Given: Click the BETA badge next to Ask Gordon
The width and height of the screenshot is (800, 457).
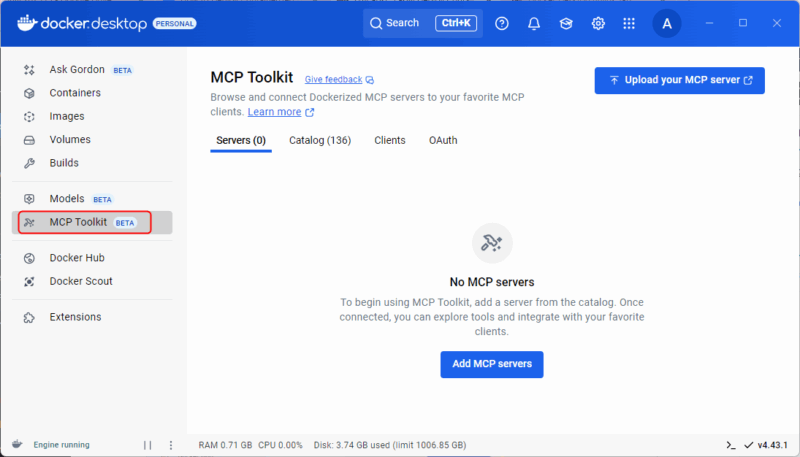Looking at the screenshot, I should tap(122, 71).
